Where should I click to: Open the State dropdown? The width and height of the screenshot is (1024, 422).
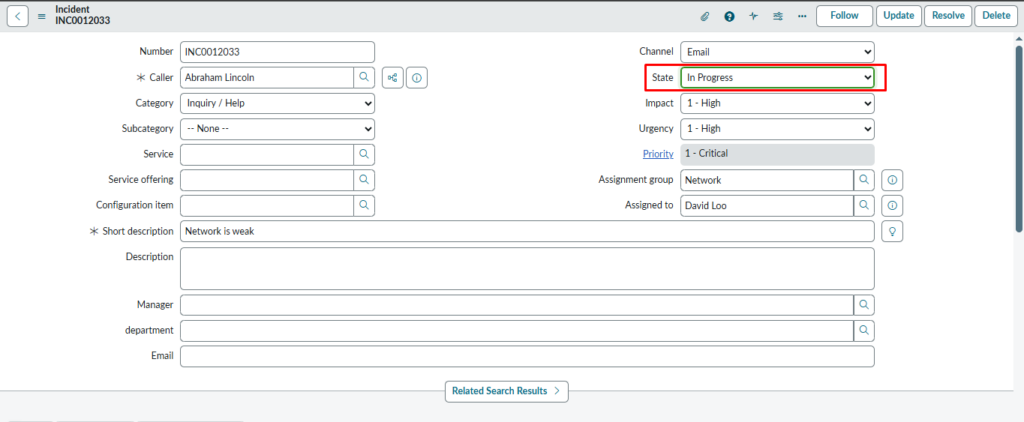click(x=777, y=77)
